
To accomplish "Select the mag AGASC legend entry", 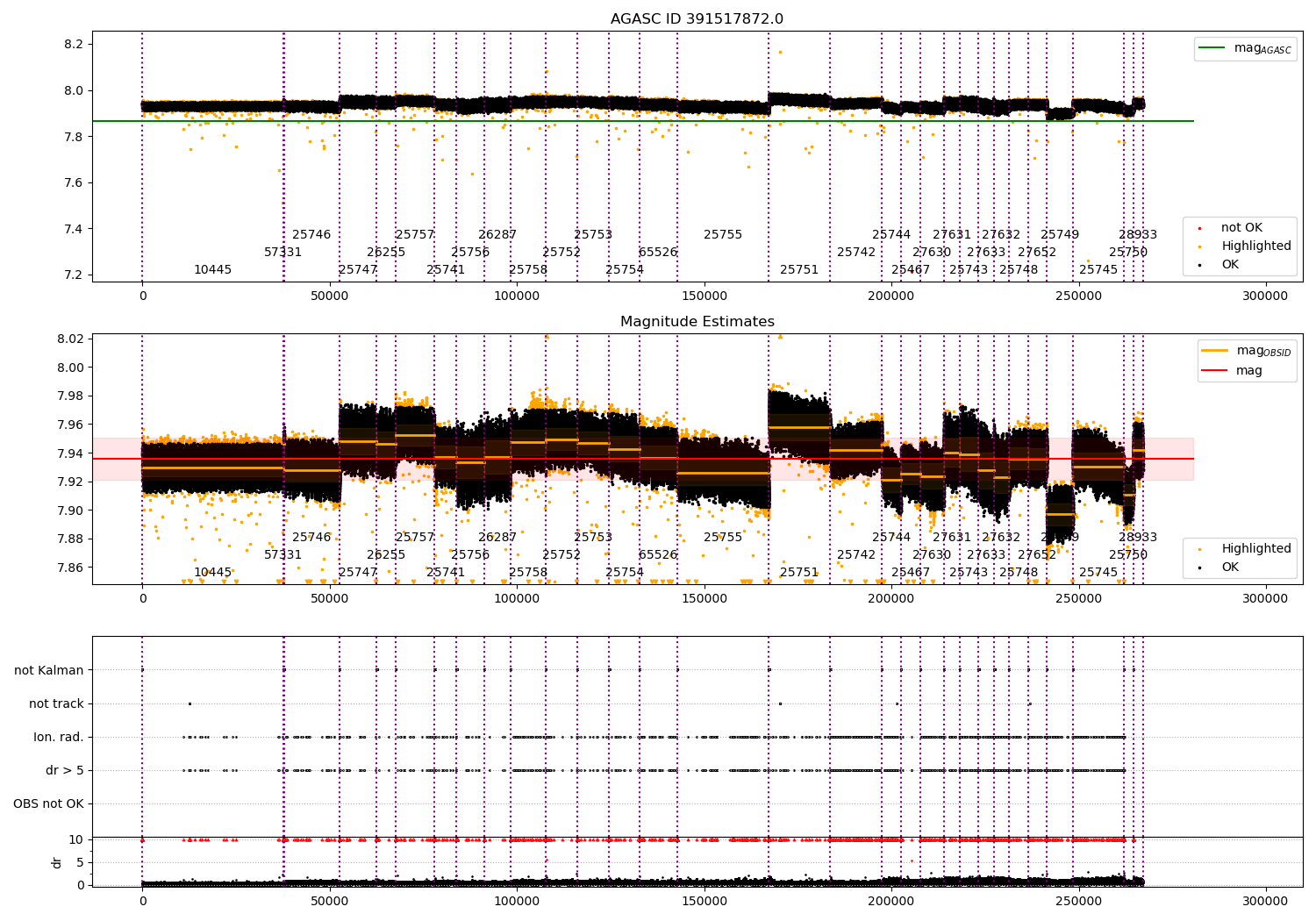I will pos(1245,48).
